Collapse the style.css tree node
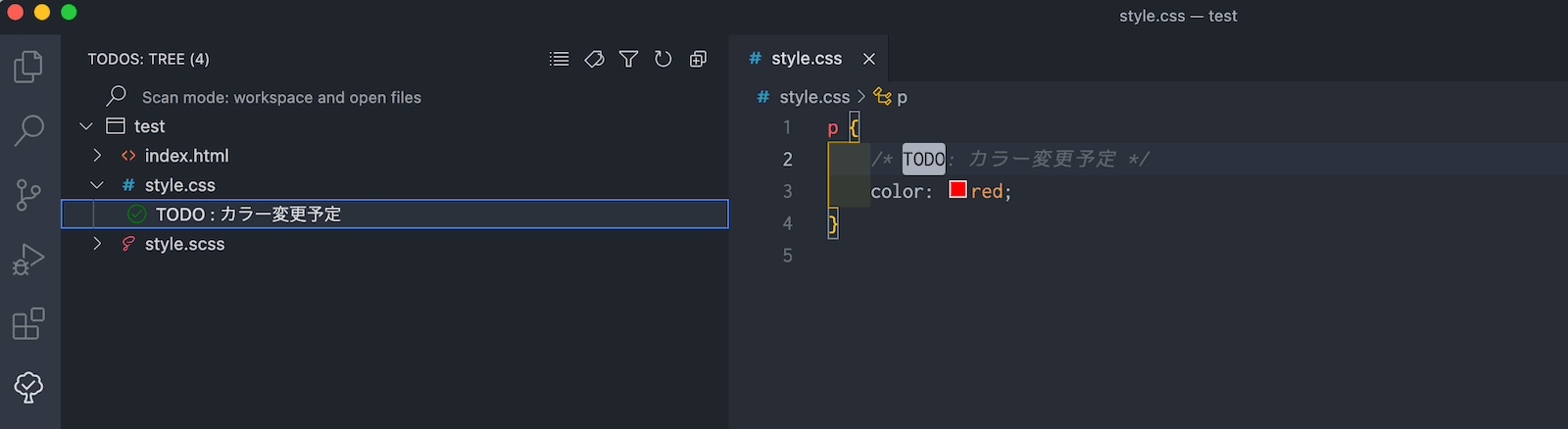 (97, 185)
